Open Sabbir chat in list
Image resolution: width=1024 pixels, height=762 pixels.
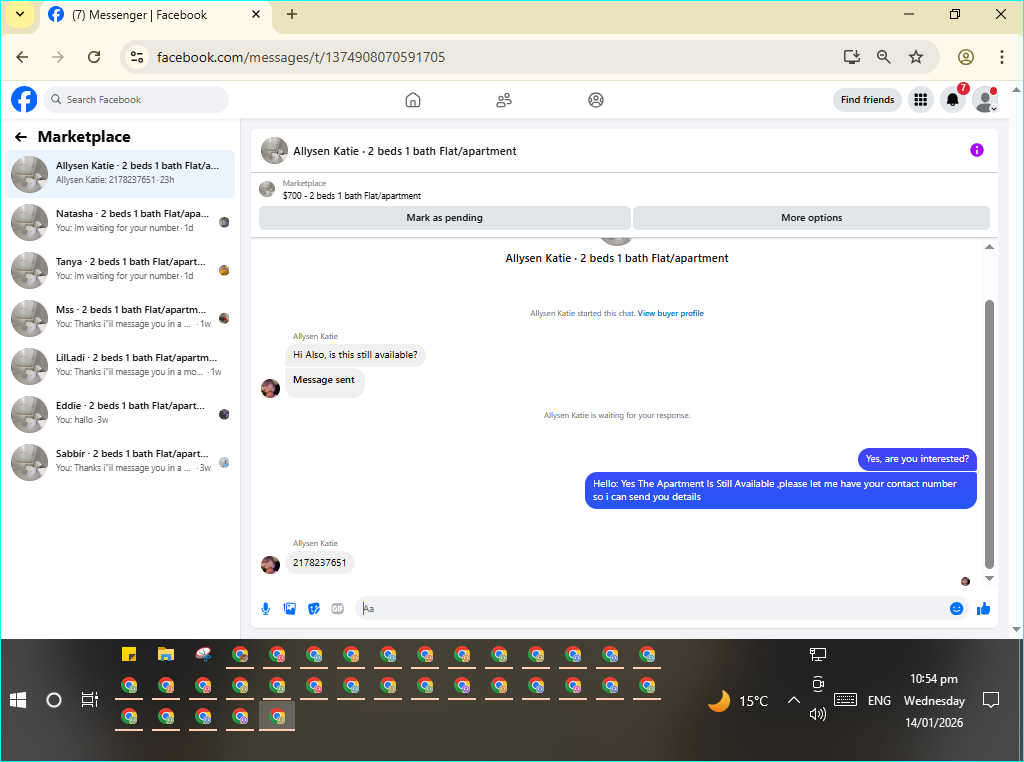click(x=120, y=462)
